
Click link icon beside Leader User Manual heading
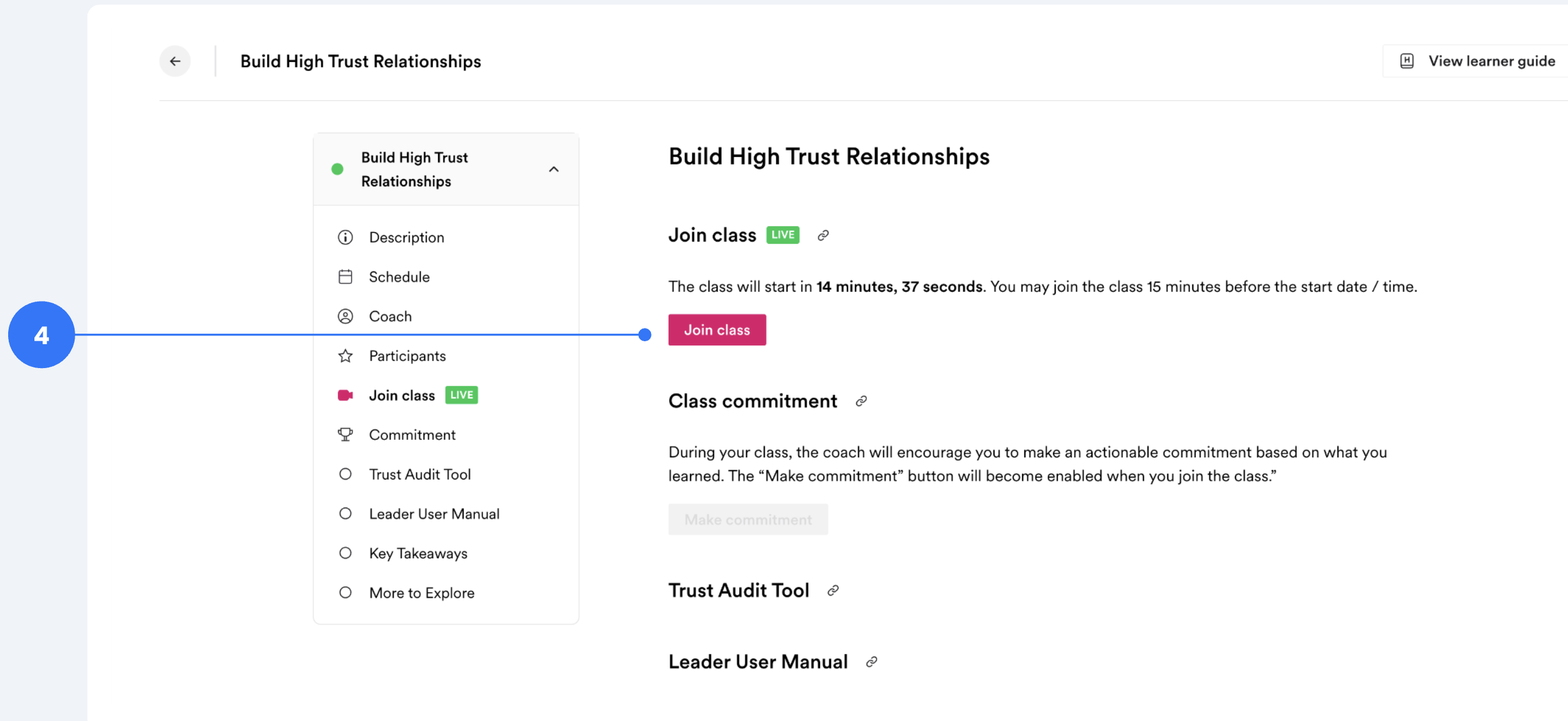(x=871, y=662)
